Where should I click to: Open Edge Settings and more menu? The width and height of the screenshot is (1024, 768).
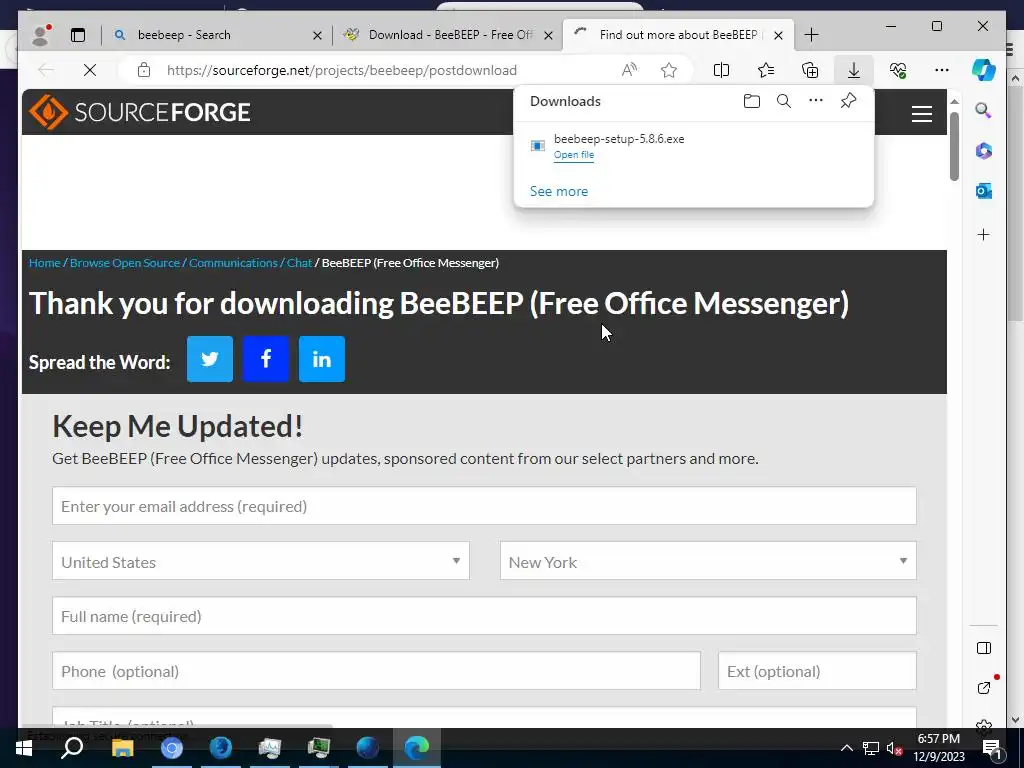[x=942, y=70]
